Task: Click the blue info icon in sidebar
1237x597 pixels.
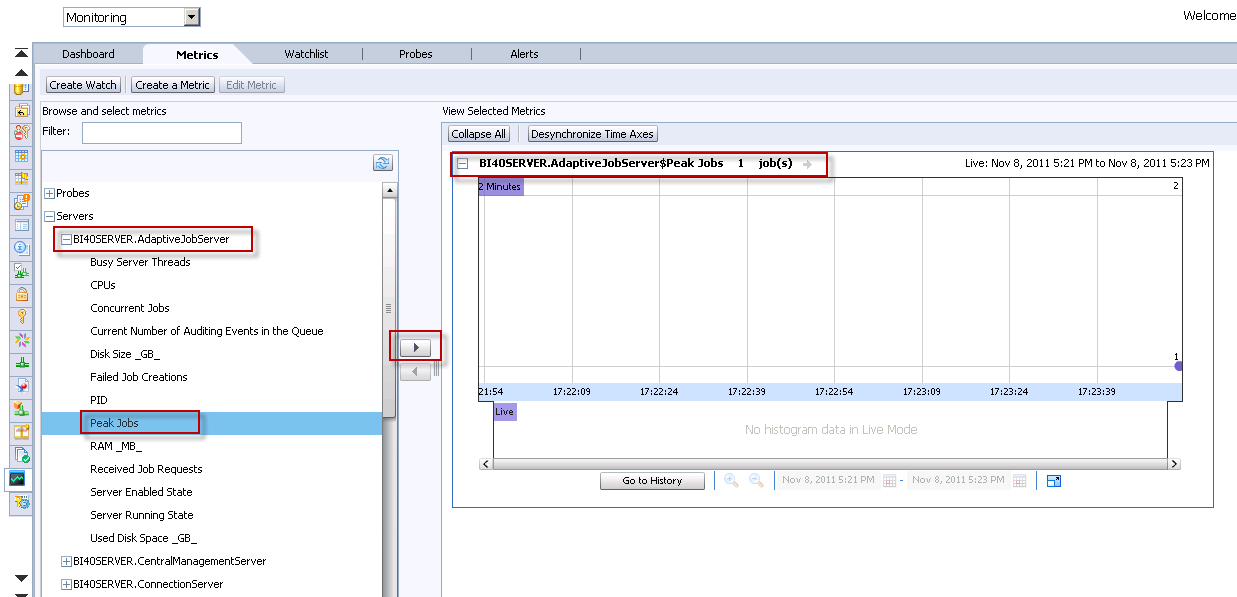Action: pos(21,247)
